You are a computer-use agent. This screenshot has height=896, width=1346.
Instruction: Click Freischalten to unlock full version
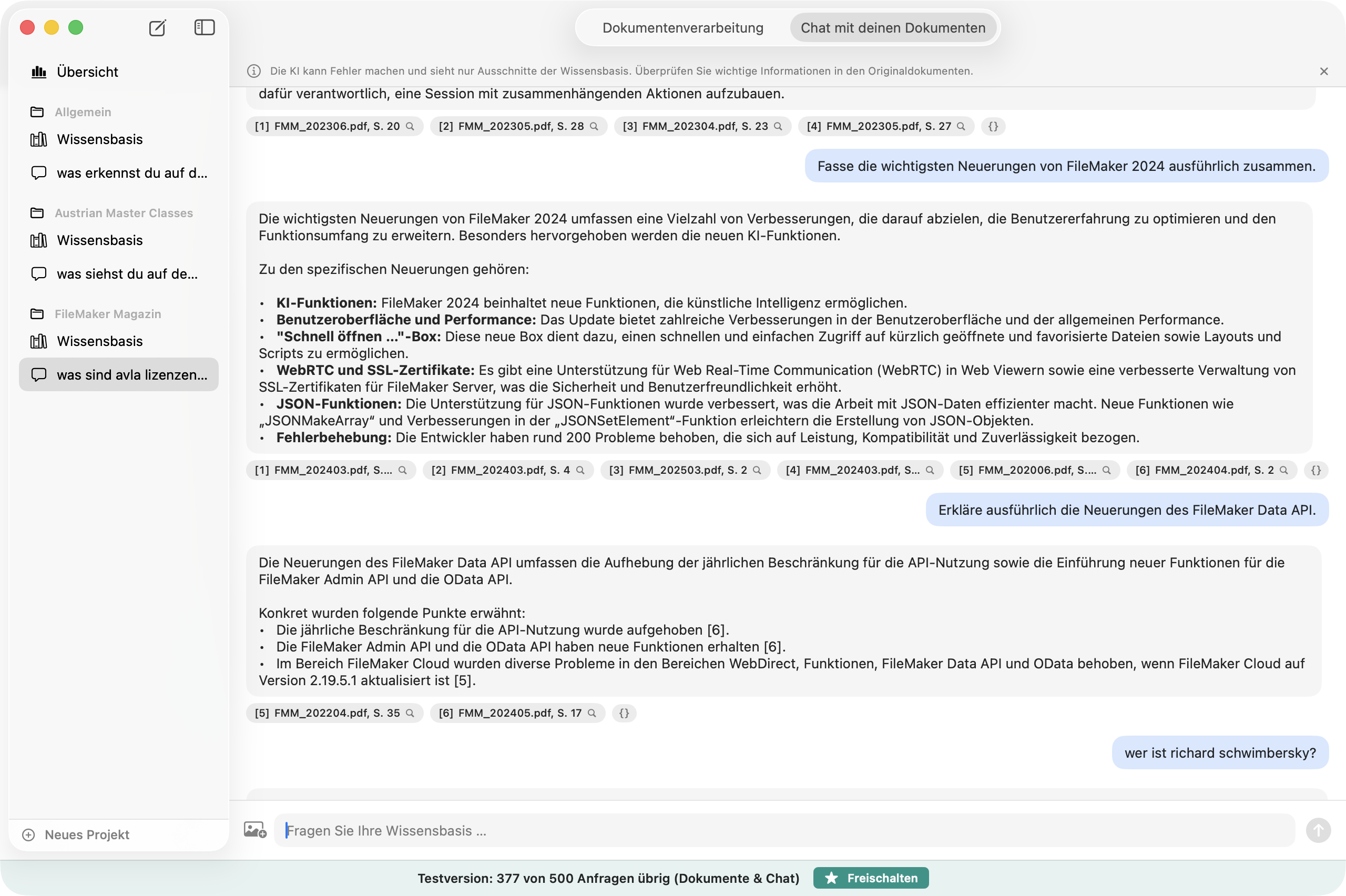[x=871, y=878]
